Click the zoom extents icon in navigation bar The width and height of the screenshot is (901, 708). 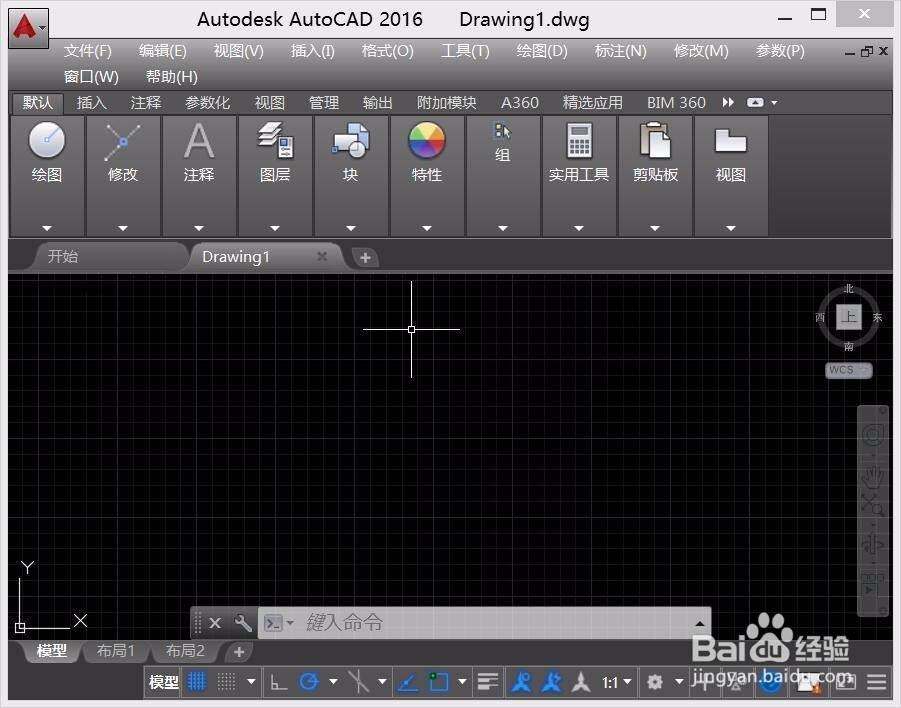[x=872, y=505]
